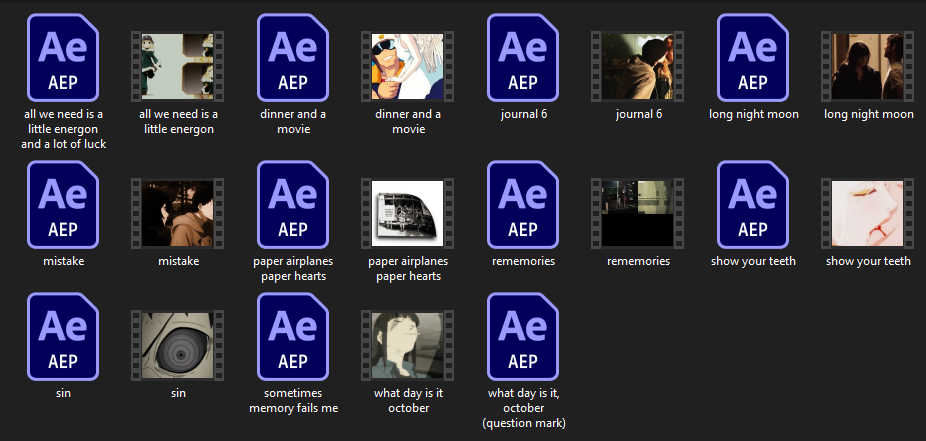
Task: Click the 'sometimes memory fails me' file name text
Action: click(294, 400)
